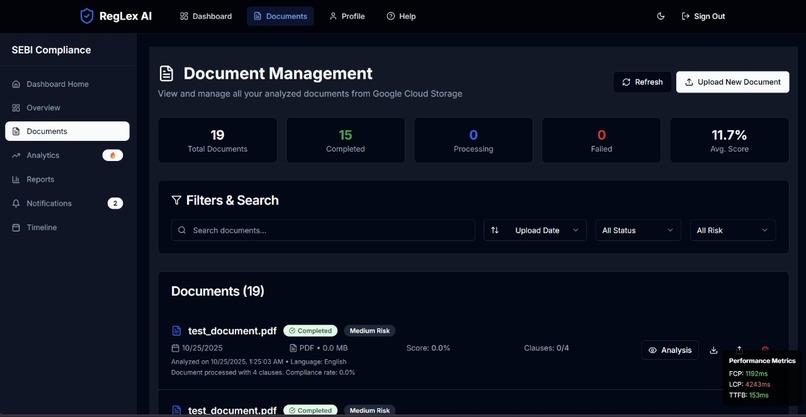
Task: Click the Failed 0 card
Action: tap(601, 140)
